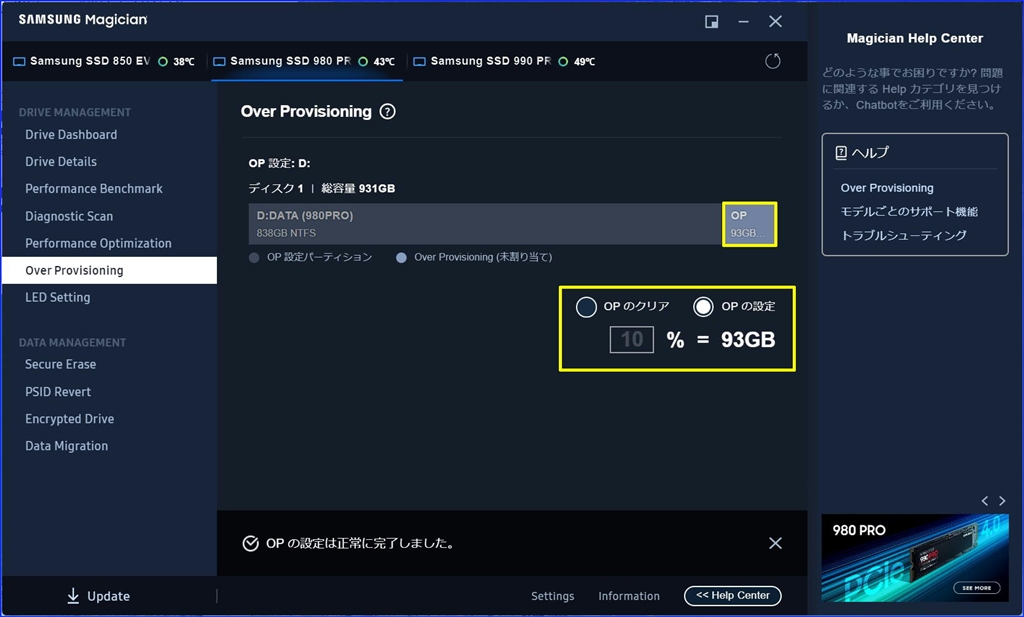Select the OP 93GB unallocated segment
Screen dimensions: 1024x617
click(x=749, y=224)
